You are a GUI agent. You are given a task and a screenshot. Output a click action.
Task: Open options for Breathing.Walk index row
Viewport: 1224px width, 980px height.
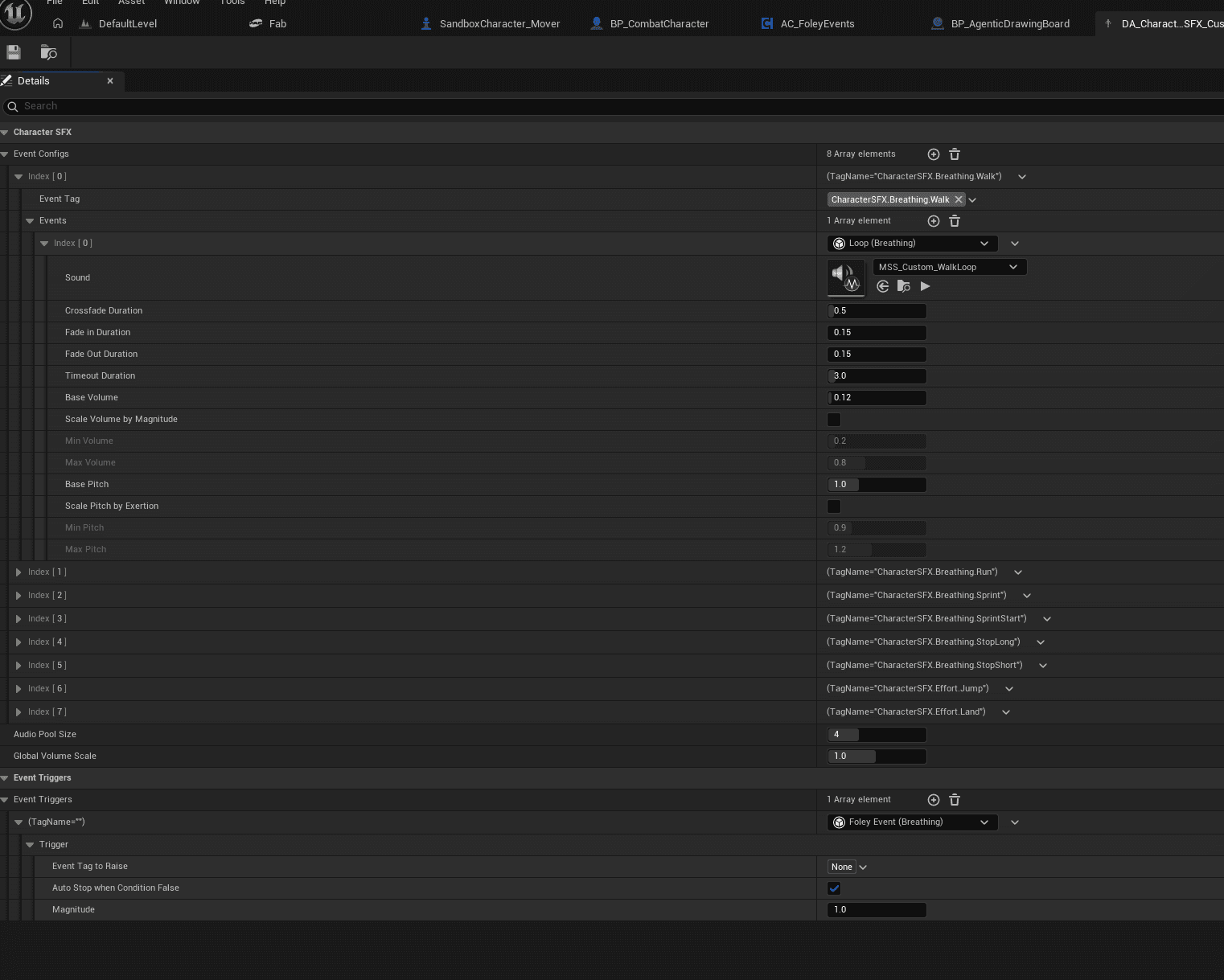click(x=1022, y=177)
